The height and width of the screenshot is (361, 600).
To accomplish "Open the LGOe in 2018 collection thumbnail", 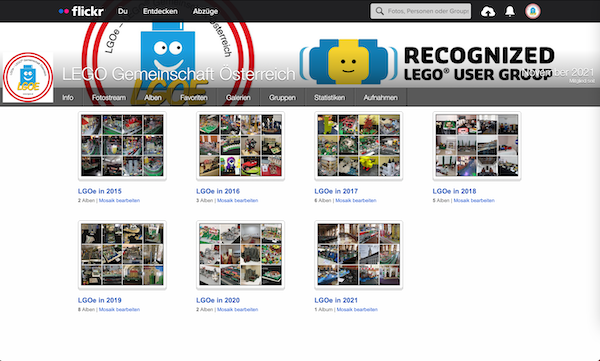I will point(477,145).
